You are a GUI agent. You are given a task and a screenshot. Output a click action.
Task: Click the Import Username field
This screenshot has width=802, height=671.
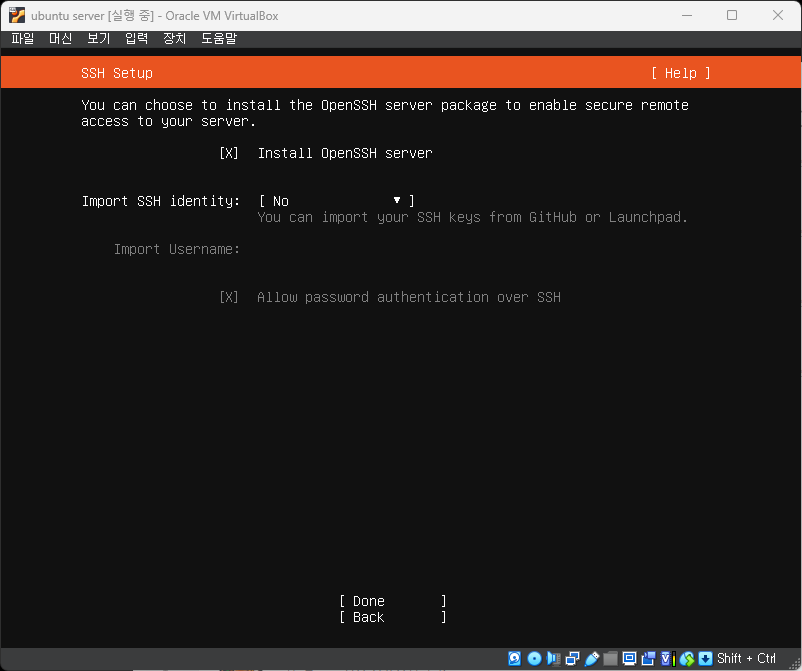(337, 249)
